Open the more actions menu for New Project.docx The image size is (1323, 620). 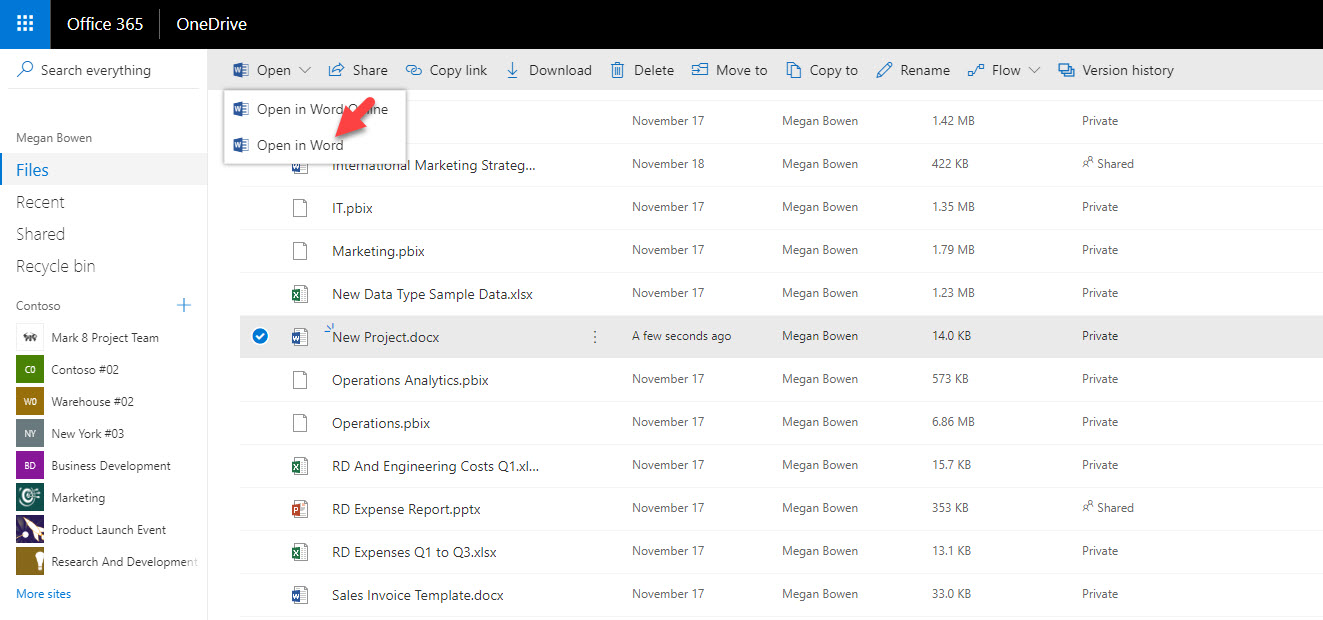pos(595,337)
